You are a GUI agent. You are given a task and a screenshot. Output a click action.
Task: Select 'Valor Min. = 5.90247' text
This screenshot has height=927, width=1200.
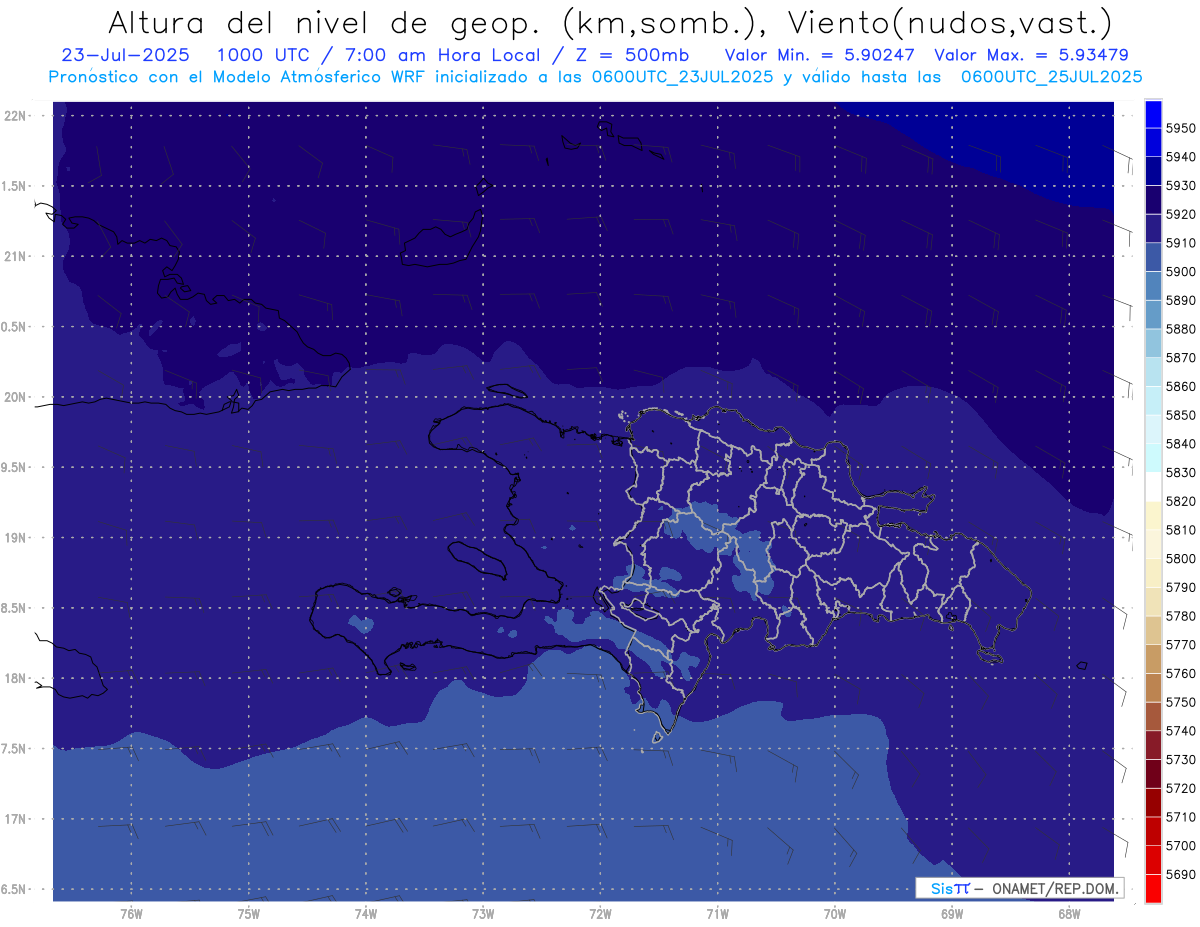822,56
